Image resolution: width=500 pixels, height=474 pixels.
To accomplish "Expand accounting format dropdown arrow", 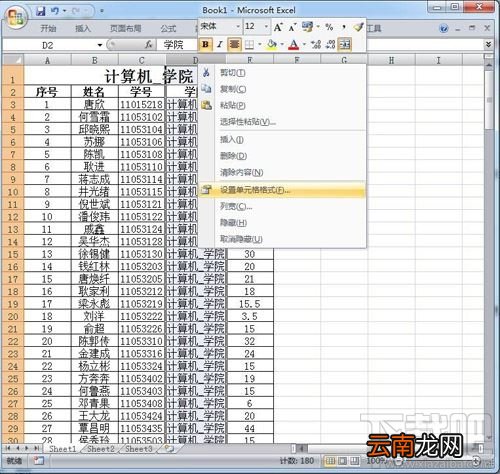I will pyautogui.click(x=318, y=27).
